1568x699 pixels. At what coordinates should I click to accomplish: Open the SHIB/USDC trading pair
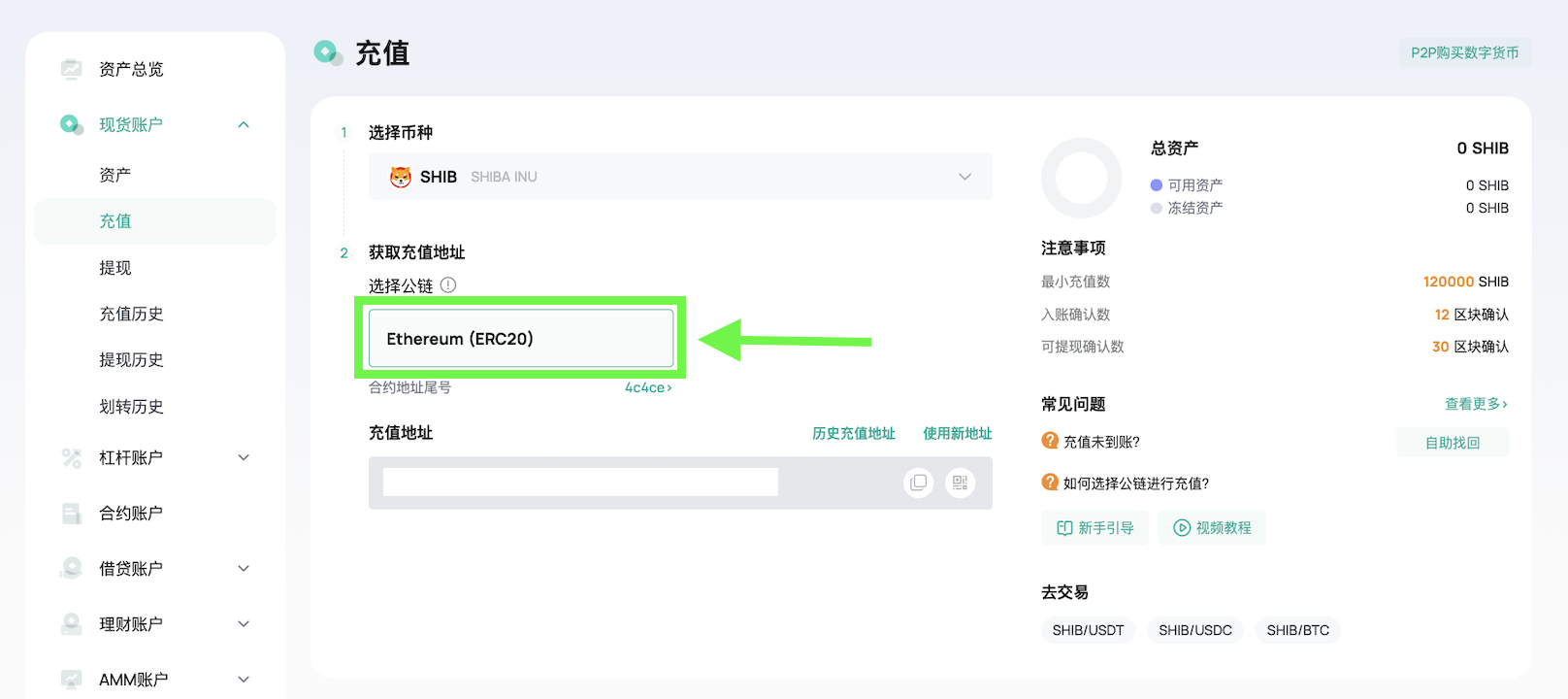1195,630
